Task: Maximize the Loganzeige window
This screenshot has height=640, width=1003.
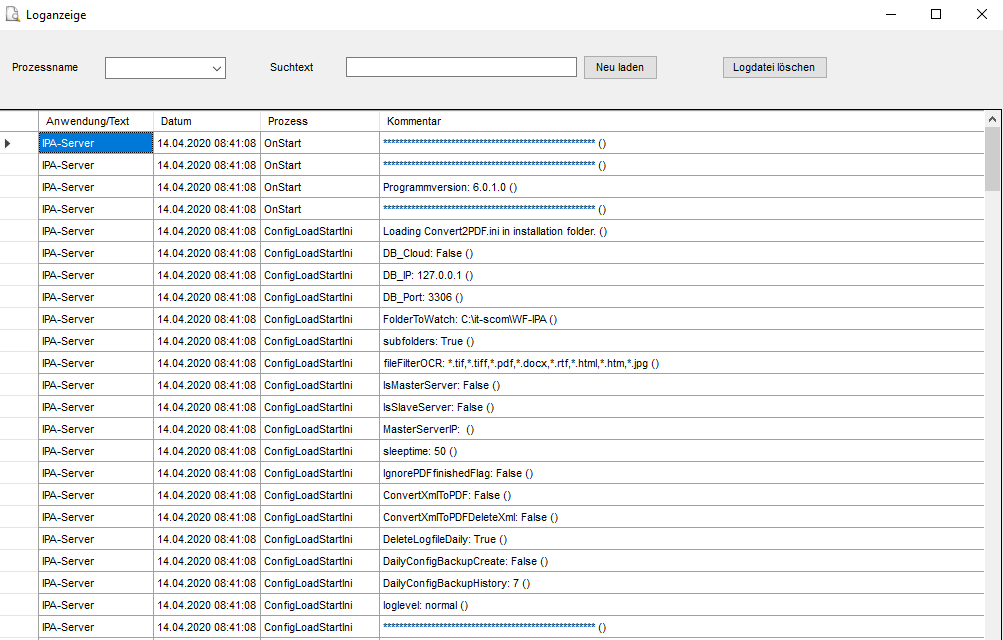Action: (x=936, y=15)
